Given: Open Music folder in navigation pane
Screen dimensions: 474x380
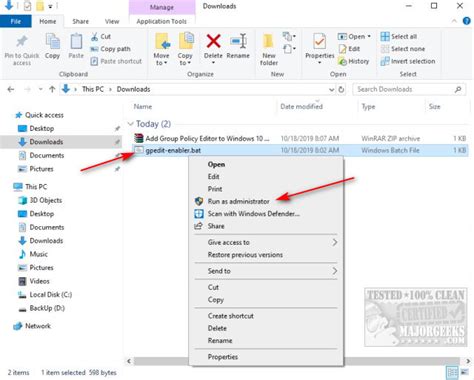Looking at the screenshot, I should (x=38, y=254).
